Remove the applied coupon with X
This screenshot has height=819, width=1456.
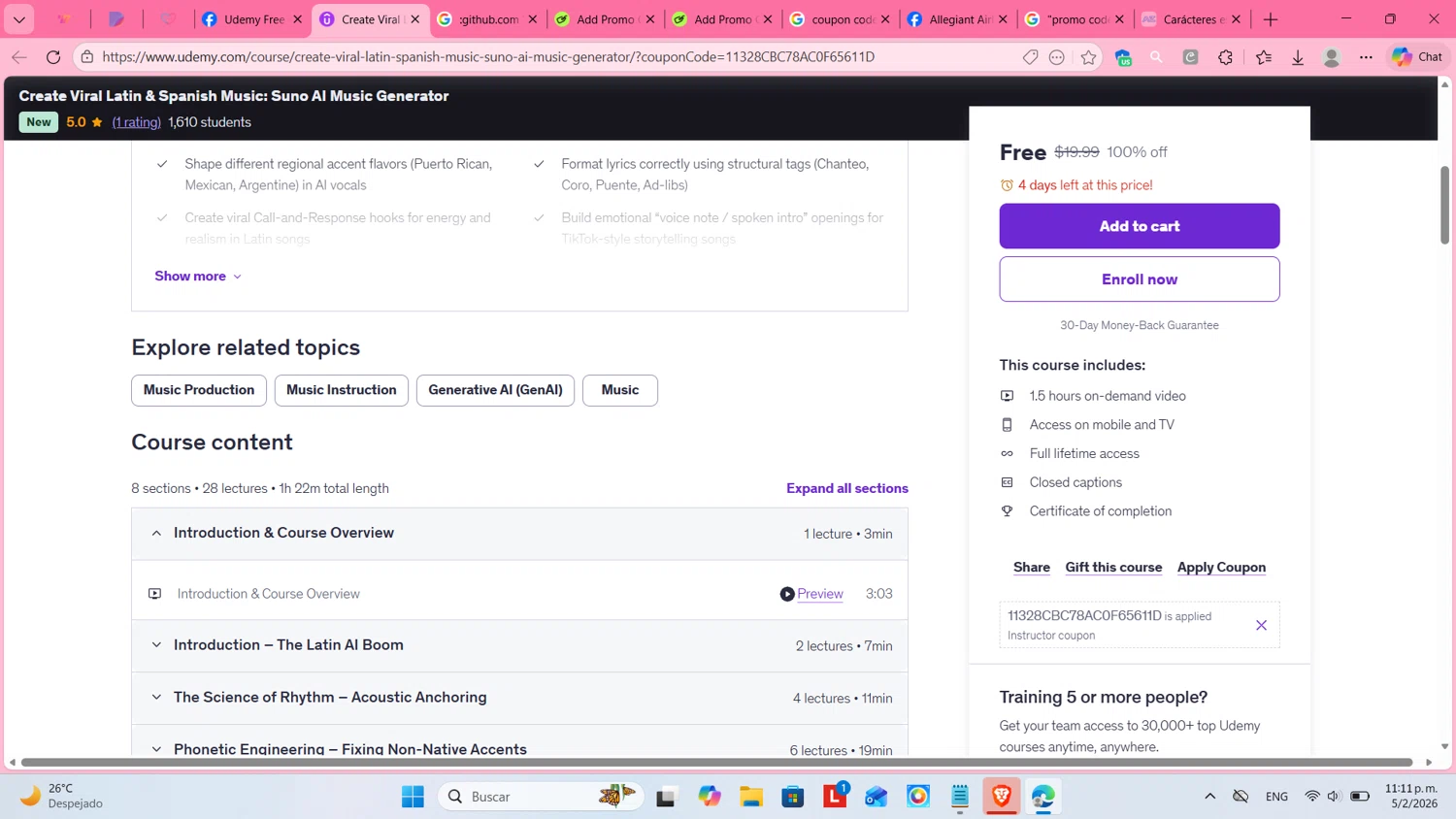click(x=1261, y=626)
